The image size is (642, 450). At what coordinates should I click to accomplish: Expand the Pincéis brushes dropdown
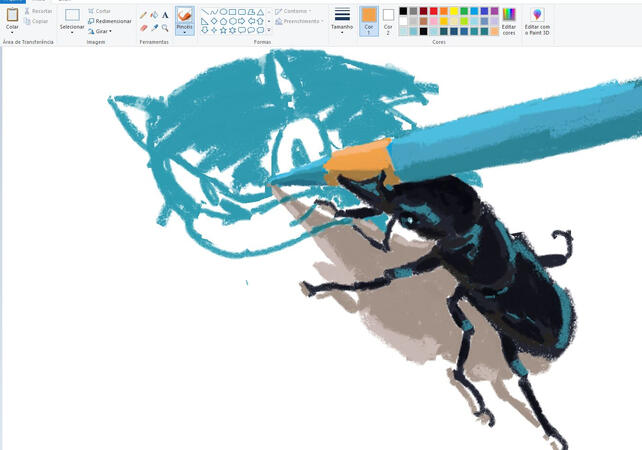coord(184,32)
